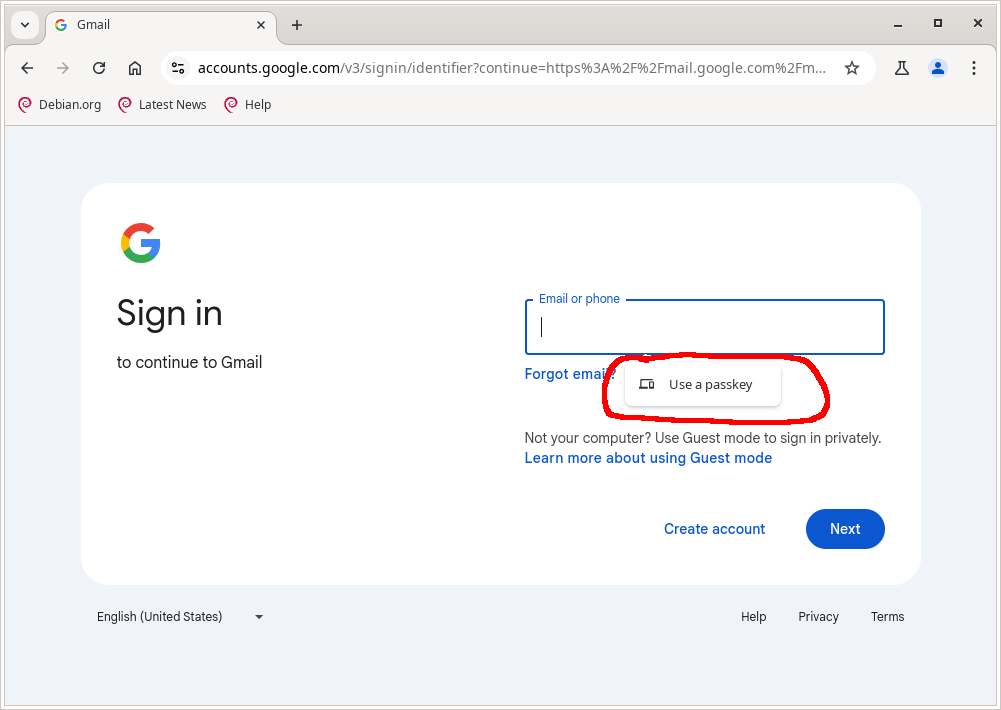
Task: Open the Debian.org bookmark
Action: coord(59,105)
